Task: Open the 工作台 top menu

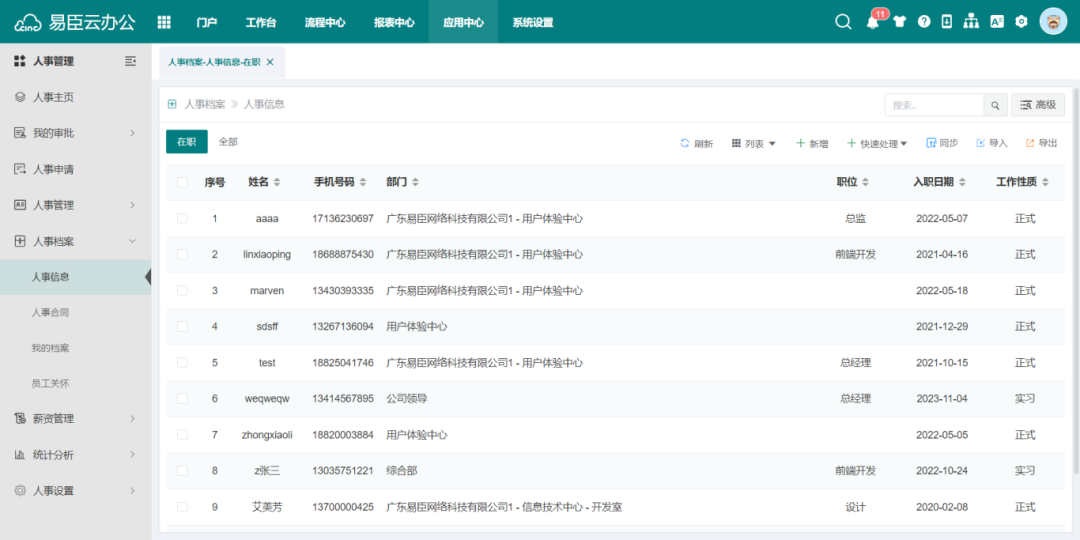Action: 261,22
